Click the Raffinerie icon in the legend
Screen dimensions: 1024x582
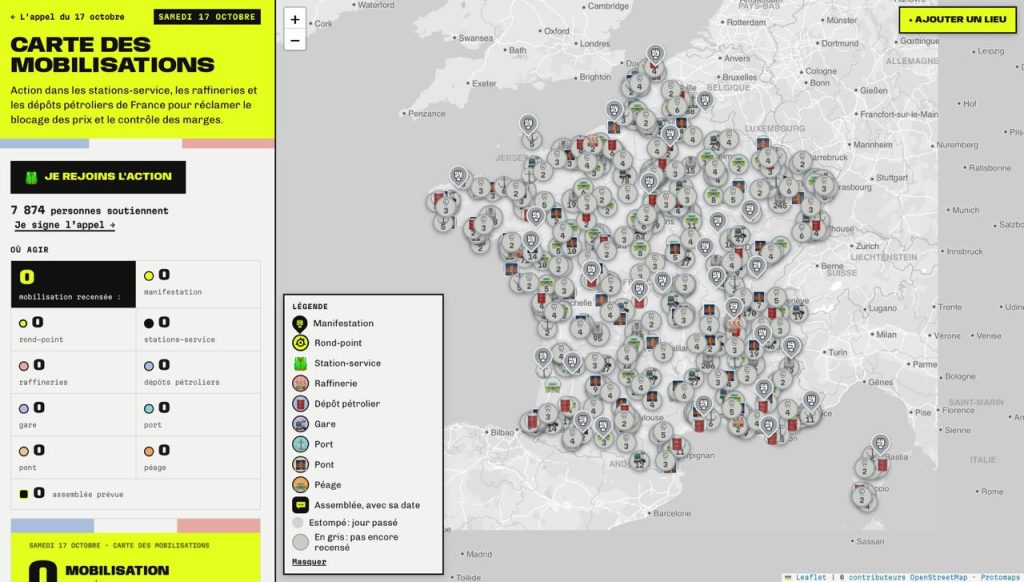[x=300, y=383]
